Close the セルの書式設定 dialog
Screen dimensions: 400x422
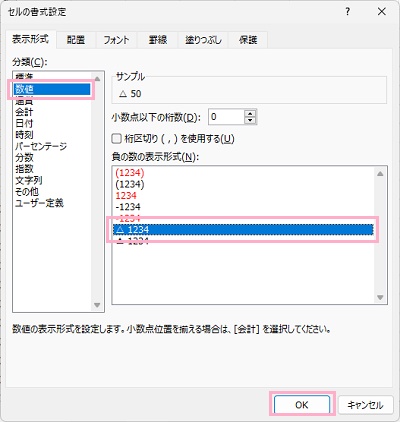382,12
